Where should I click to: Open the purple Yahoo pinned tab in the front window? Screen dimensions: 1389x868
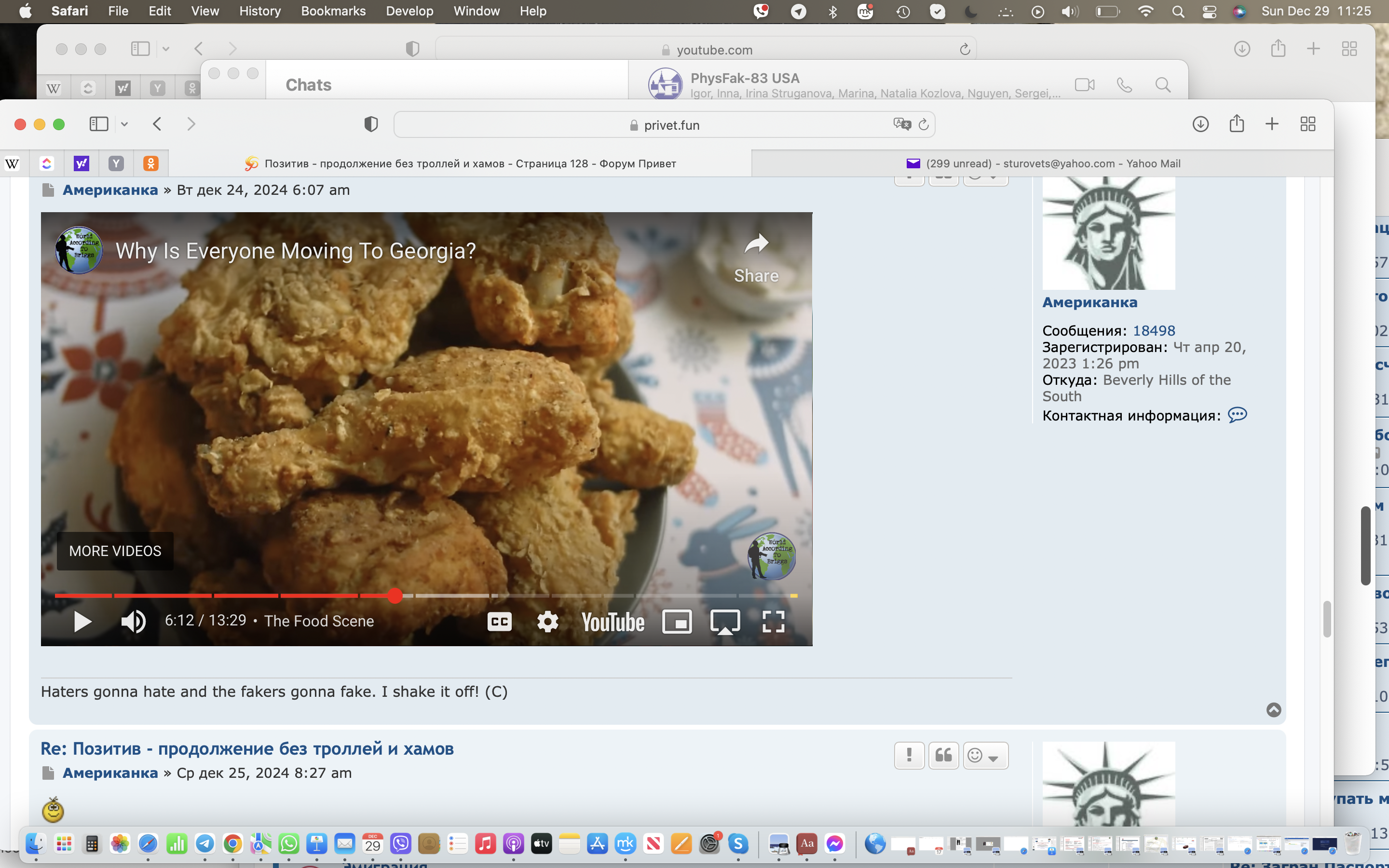click(82, 163)
